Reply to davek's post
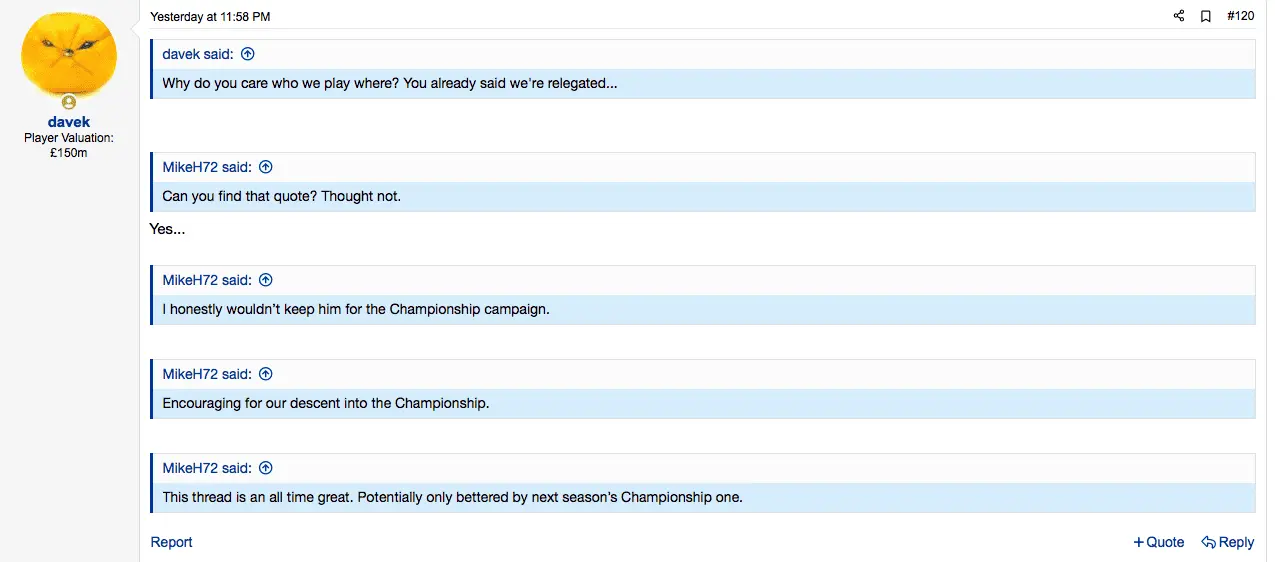 (x=1228, y=542)
